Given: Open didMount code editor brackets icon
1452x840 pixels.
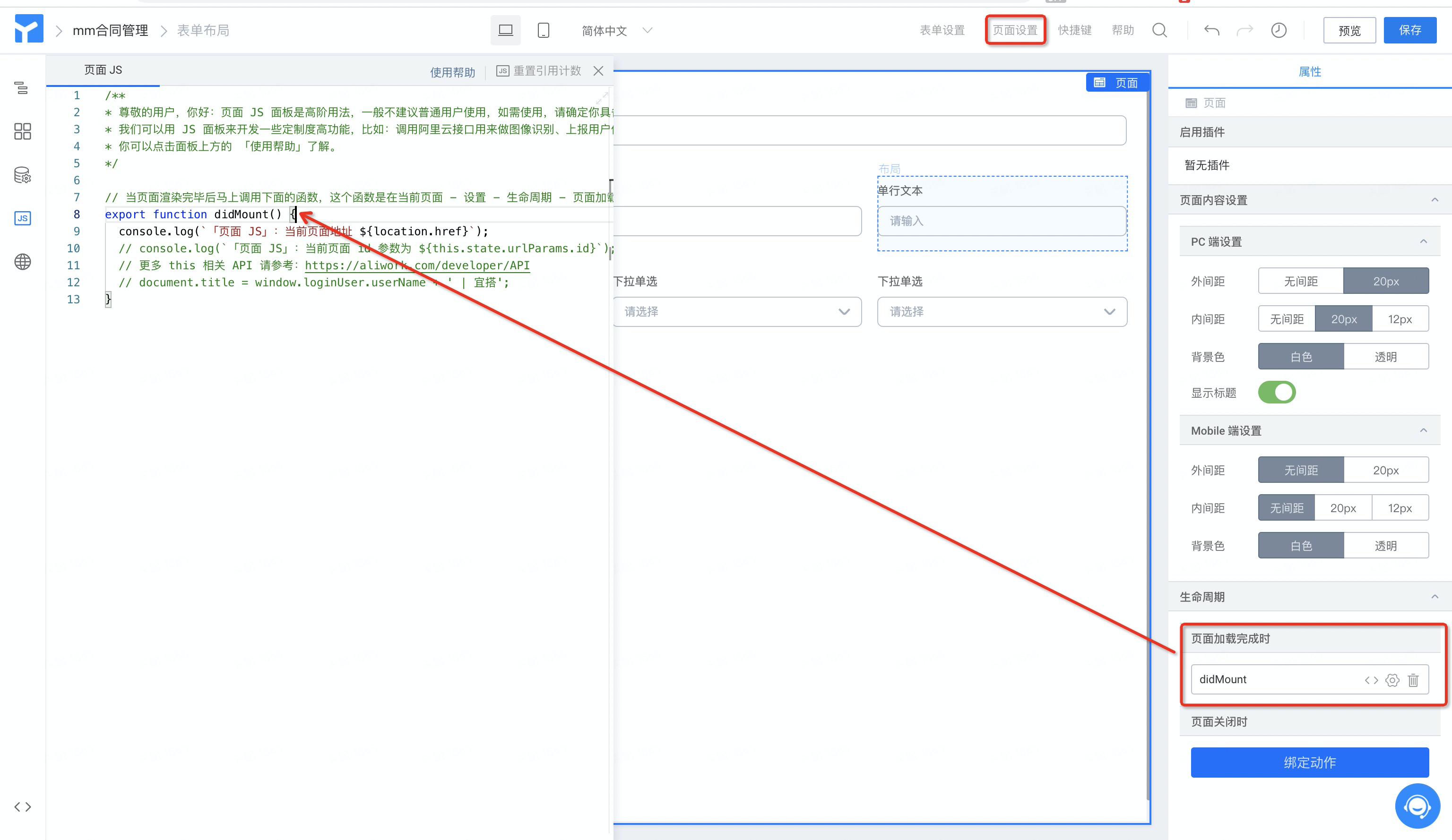Looking at the screenshot, I should point(1371,680).
